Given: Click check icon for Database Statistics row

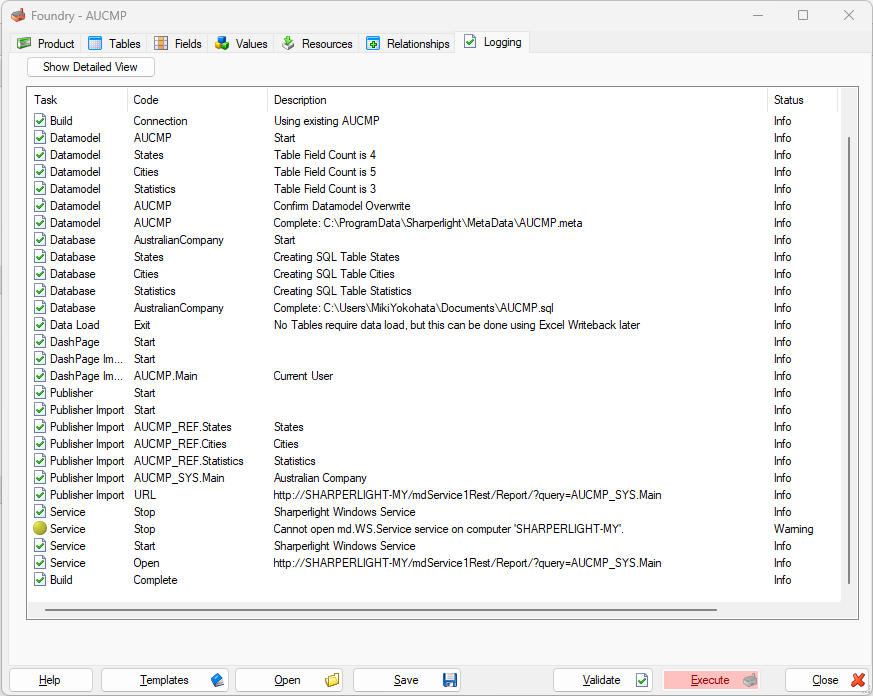Looking at the screenshot, I should click(40, 291).
